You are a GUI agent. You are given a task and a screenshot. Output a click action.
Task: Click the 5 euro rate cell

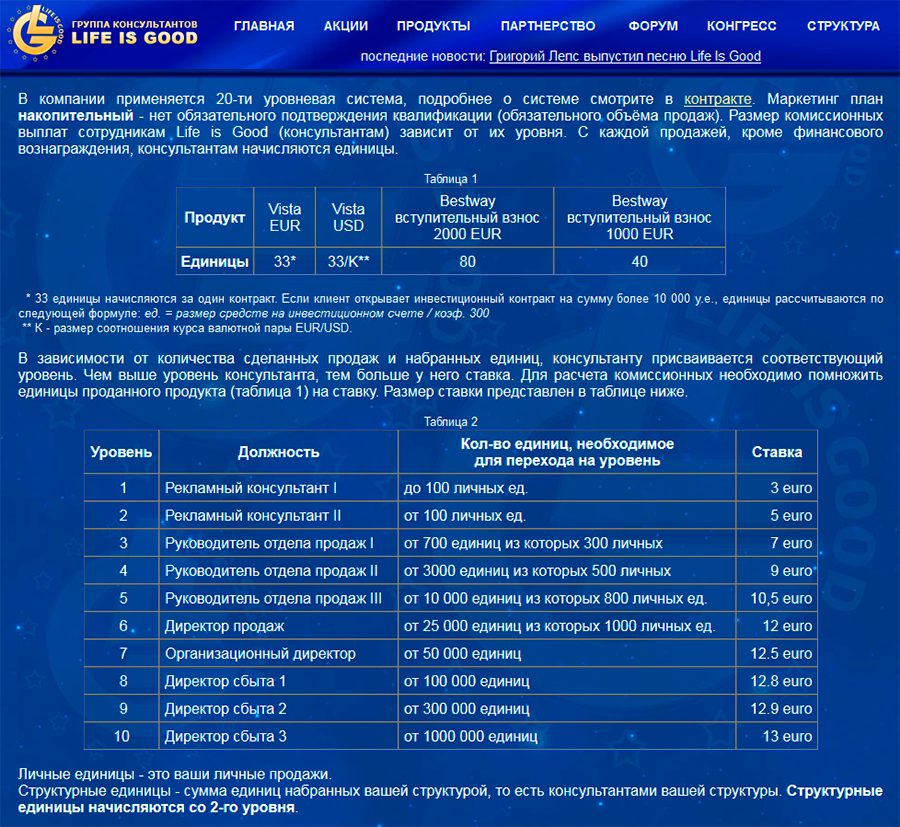click(x=777, y=515)
